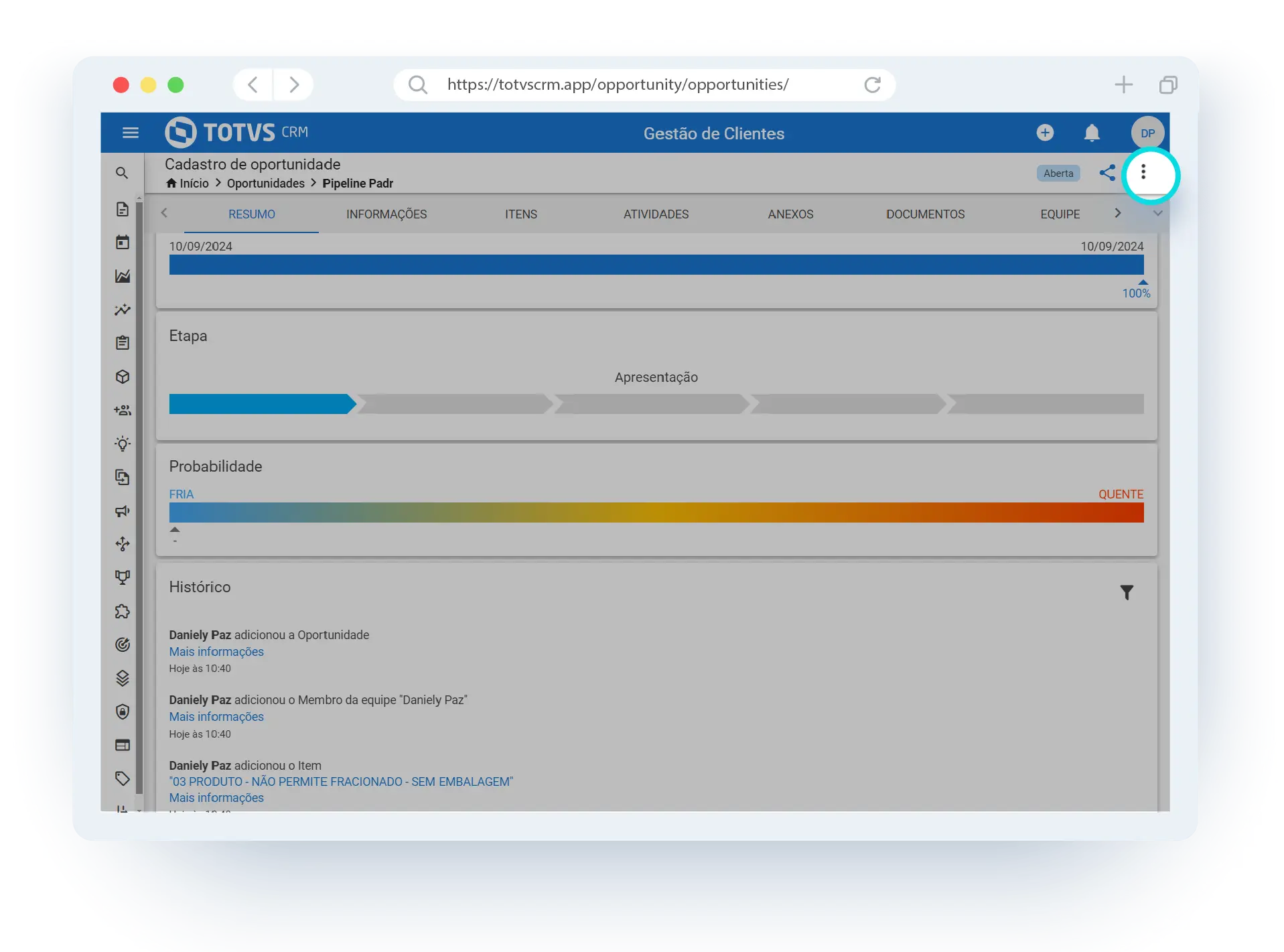This screenshot has width=1284, height=952.
Task: Open the sidebar clipboard icon
Action: click(x=122, y=343)
